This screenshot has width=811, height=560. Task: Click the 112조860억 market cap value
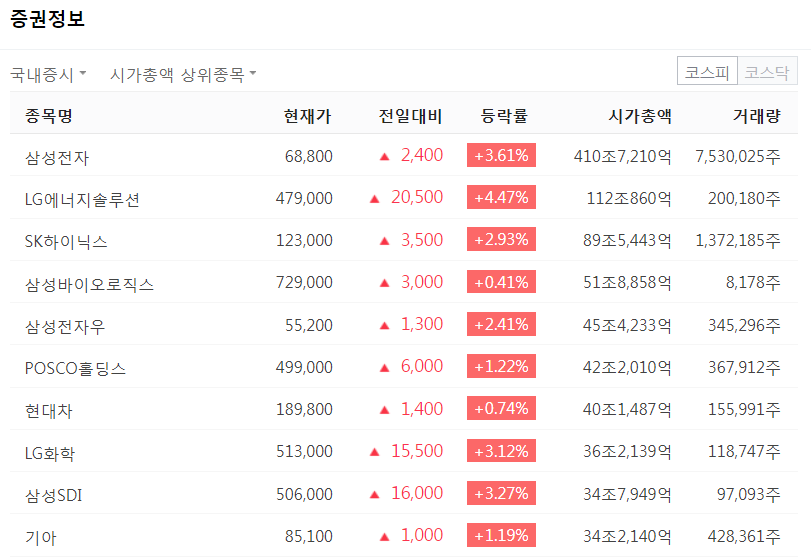click(x=629, y=198)
